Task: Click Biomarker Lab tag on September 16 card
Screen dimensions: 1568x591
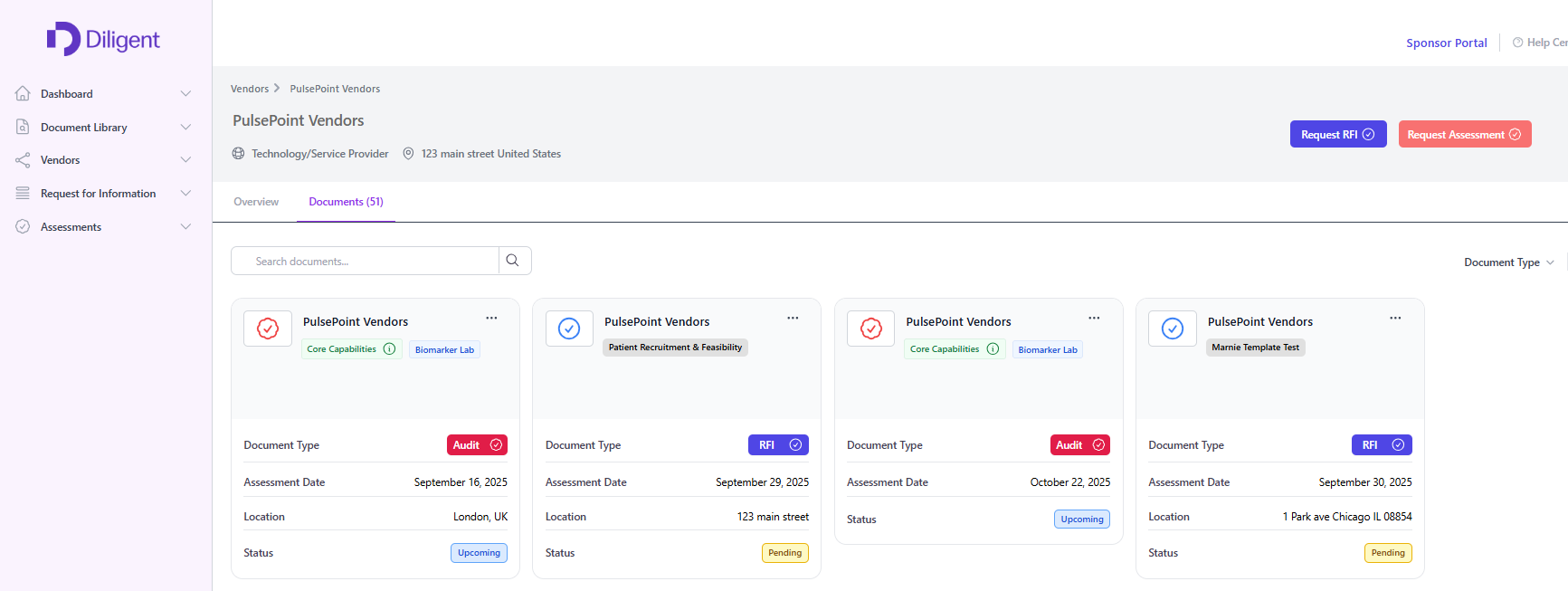Action: [444, 349]
